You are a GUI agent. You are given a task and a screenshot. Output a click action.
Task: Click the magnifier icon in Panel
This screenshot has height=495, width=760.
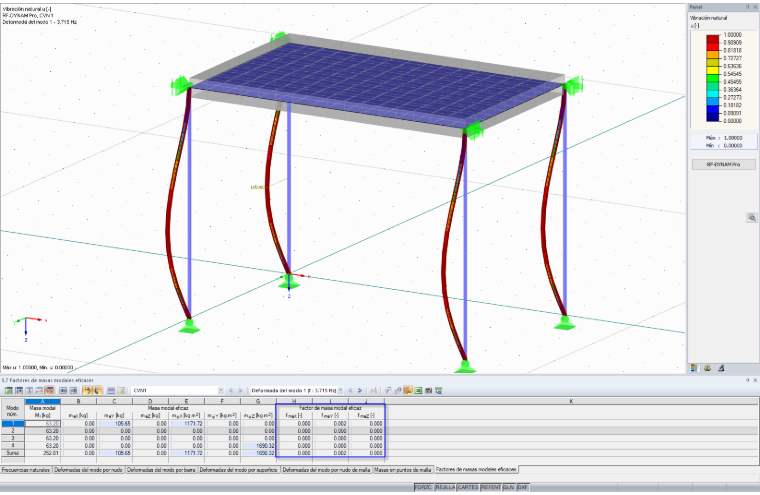click(751, 218)
